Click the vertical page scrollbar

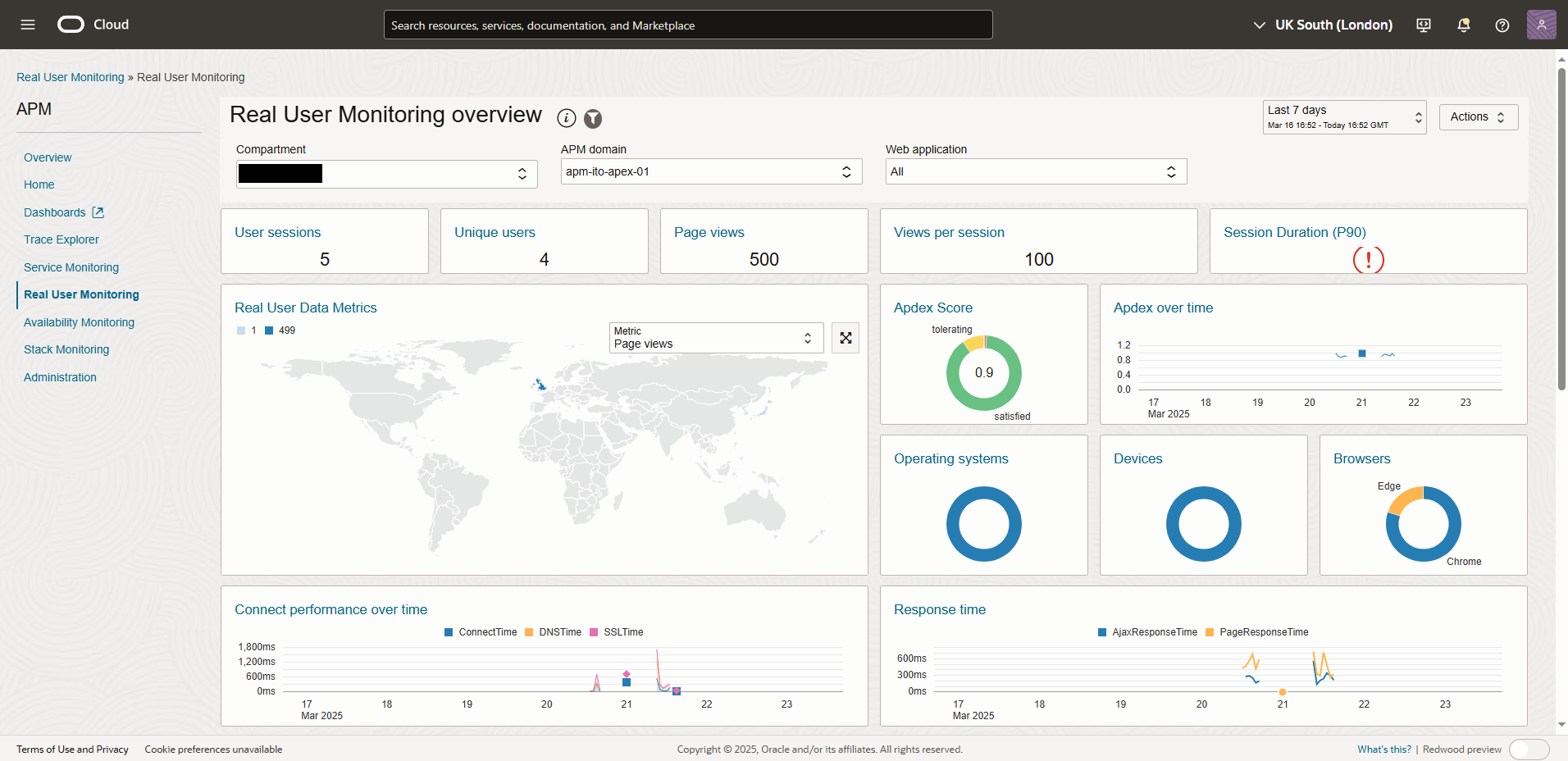coord(1561,230)
